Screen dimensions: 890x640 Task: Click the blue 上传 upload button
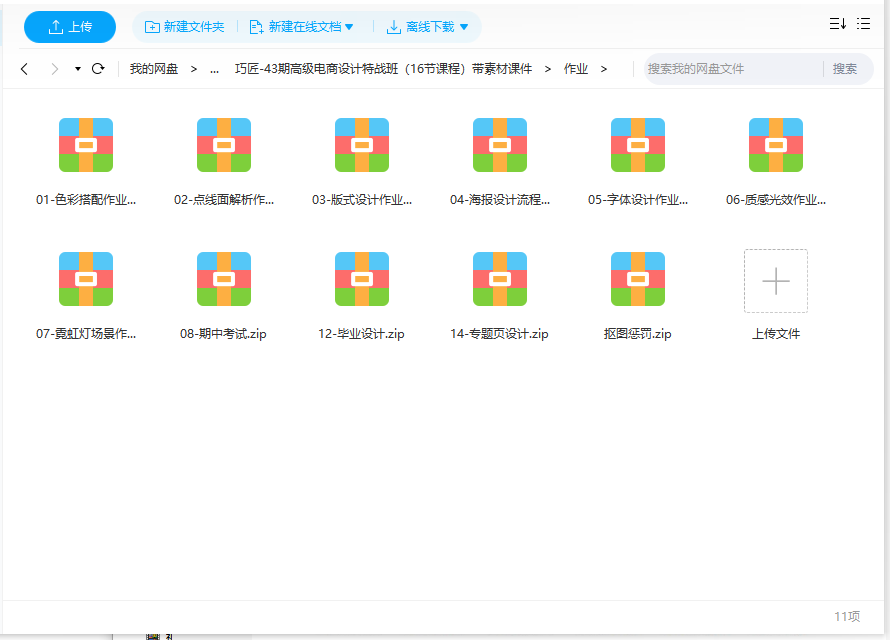click(x=70, y=27)
